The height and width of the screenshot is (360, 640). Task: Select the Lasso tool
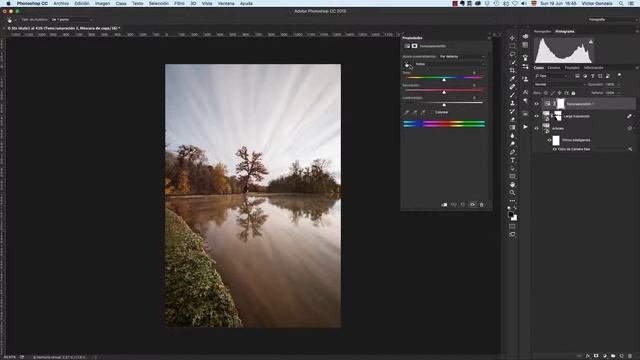(512, 54)
